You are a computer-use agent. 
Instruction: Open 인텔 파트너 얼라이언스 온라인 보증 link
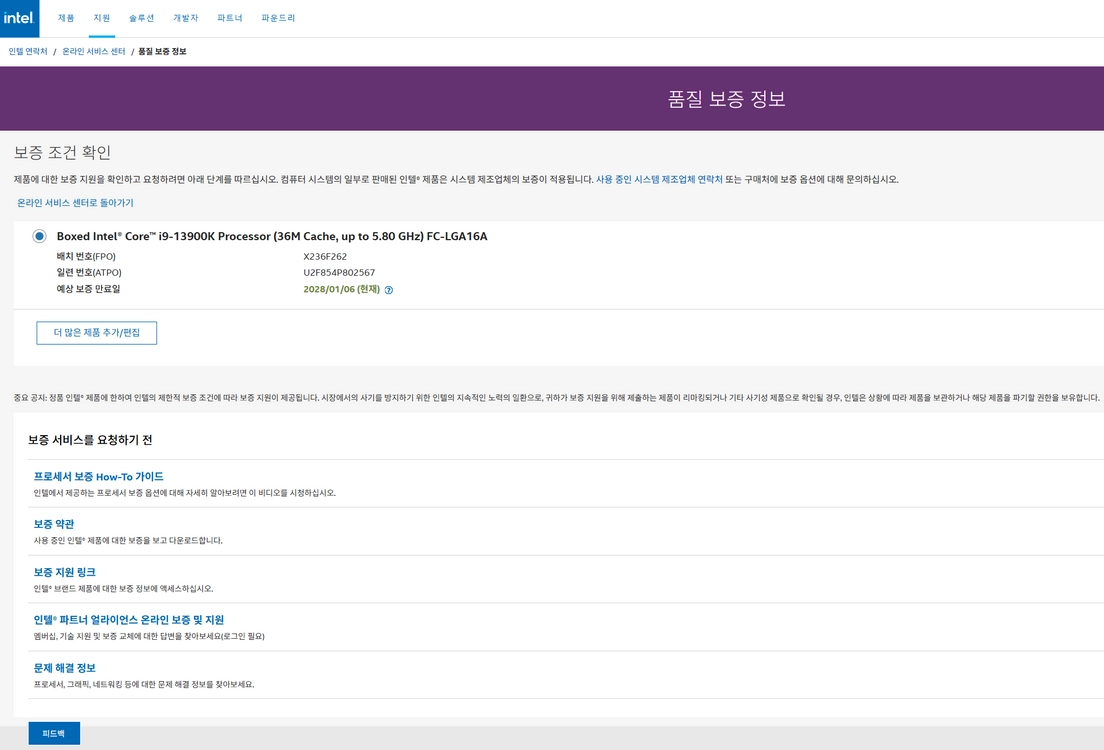click(x=129, y=620)
